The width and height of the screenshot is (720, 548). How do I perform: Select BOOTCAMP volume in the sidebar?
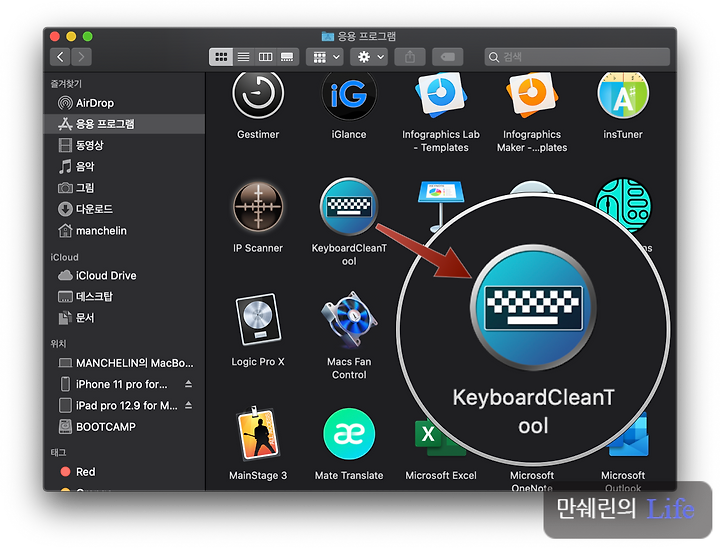click(x=124, y=427)
